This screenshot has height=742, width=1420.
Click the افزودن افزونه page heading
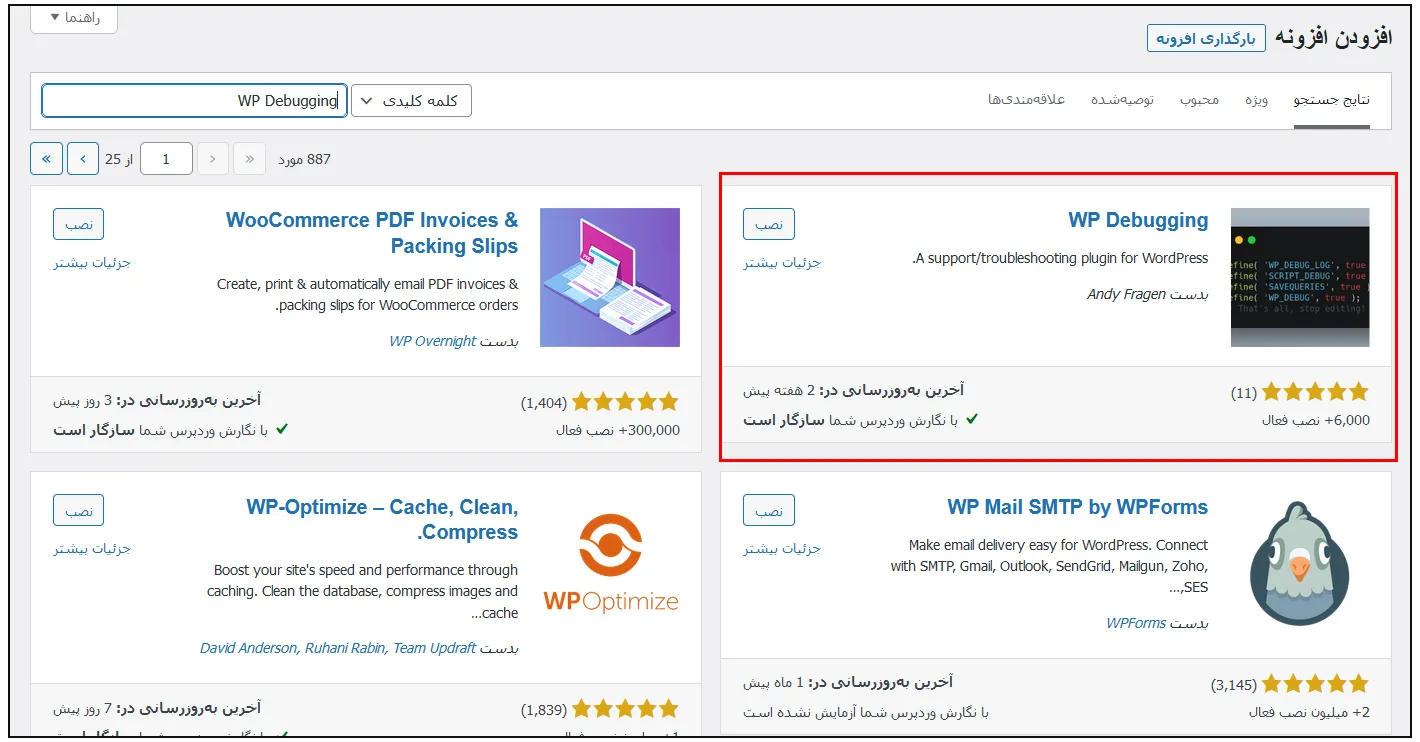coord(1333,38)
